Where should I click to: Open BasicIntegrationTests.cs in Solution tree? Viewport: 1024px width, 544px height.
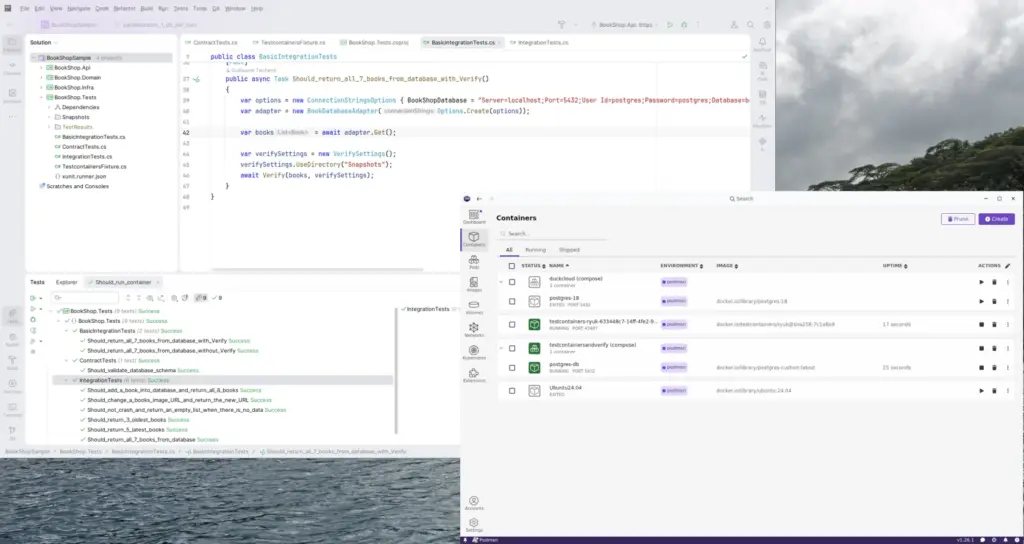tap(93, 137)
